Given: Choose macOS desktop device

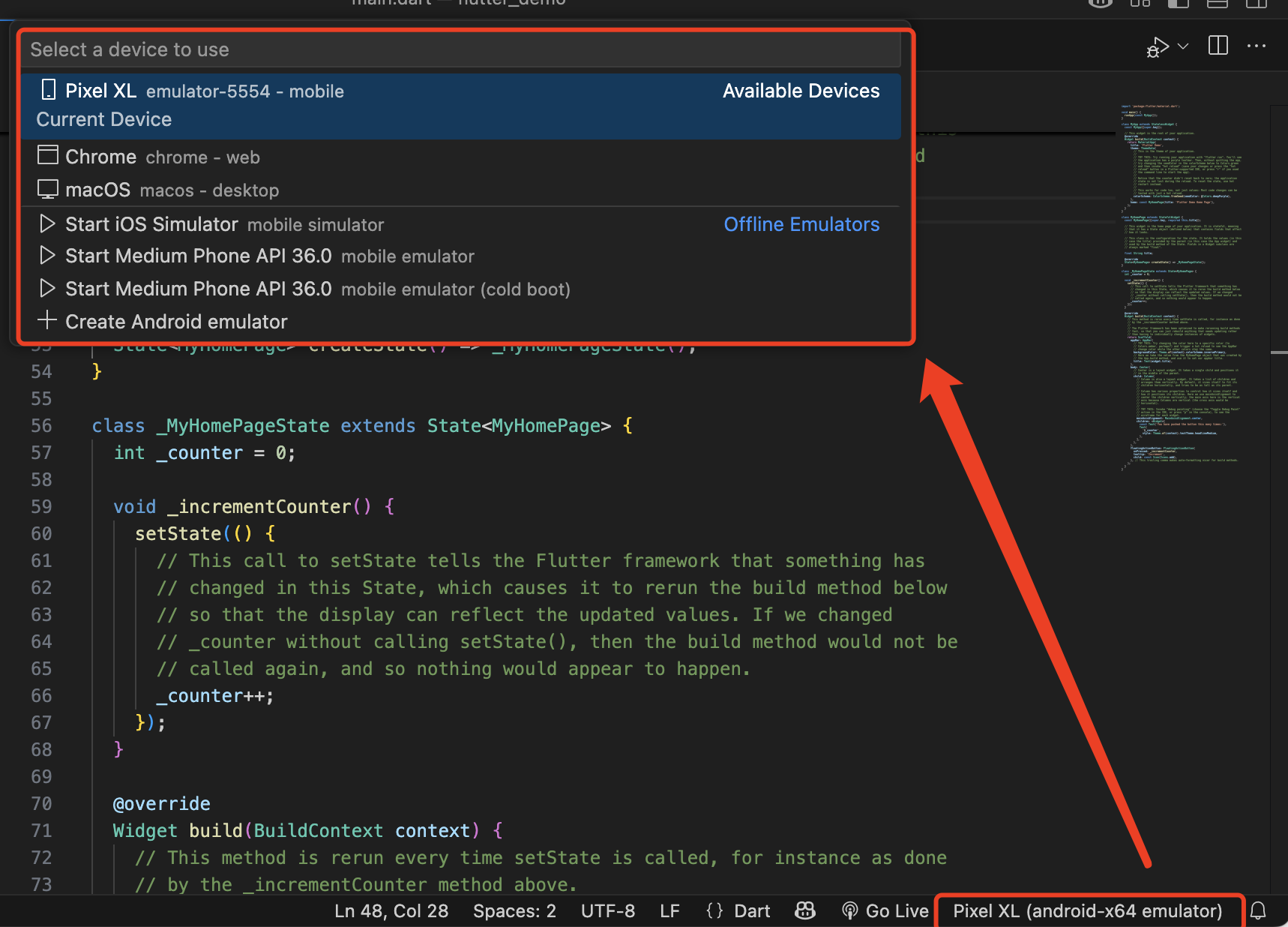Looking at the screenshot, I should point(460,190).
